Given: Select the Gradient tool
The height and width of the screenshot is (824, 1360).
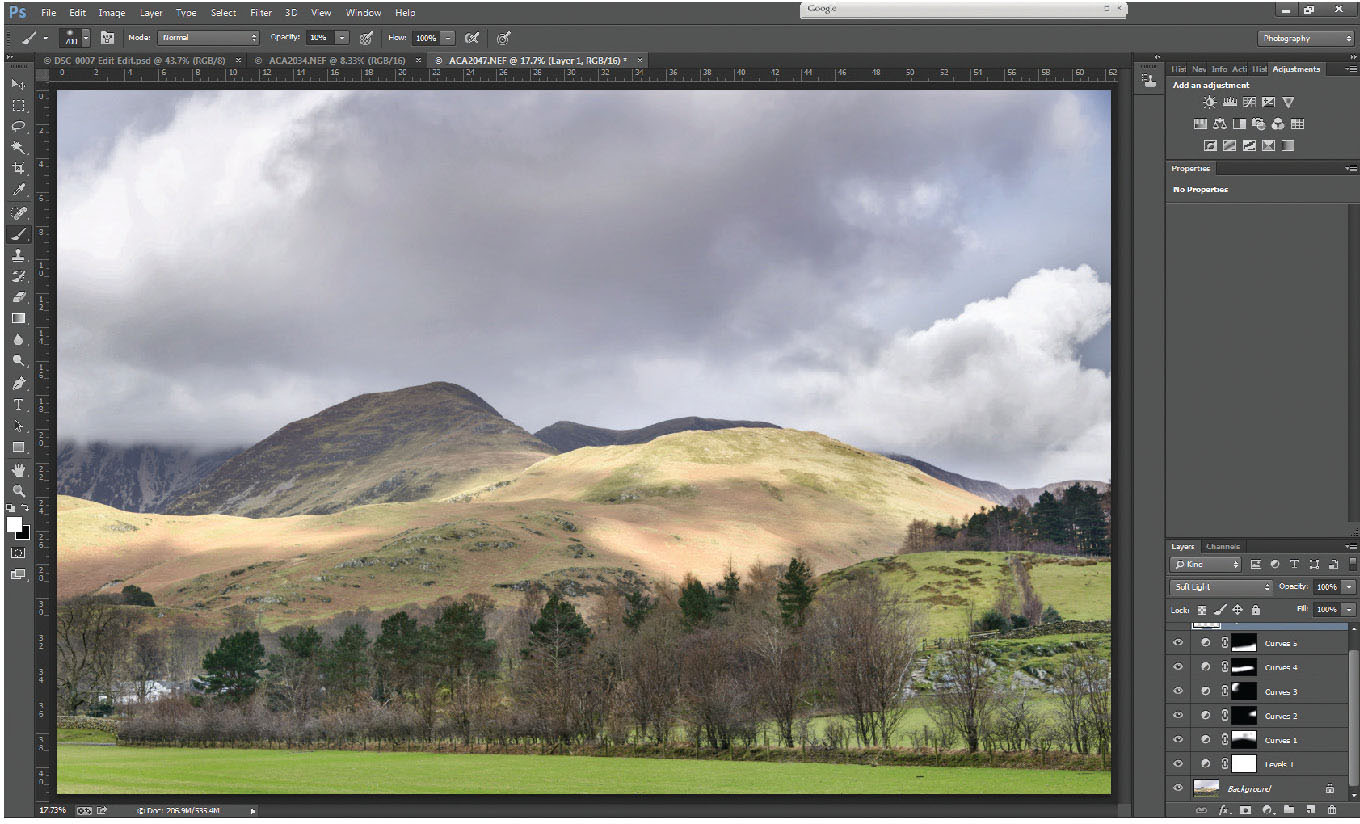Looking at the screenshot, I should tap(18, 318).
